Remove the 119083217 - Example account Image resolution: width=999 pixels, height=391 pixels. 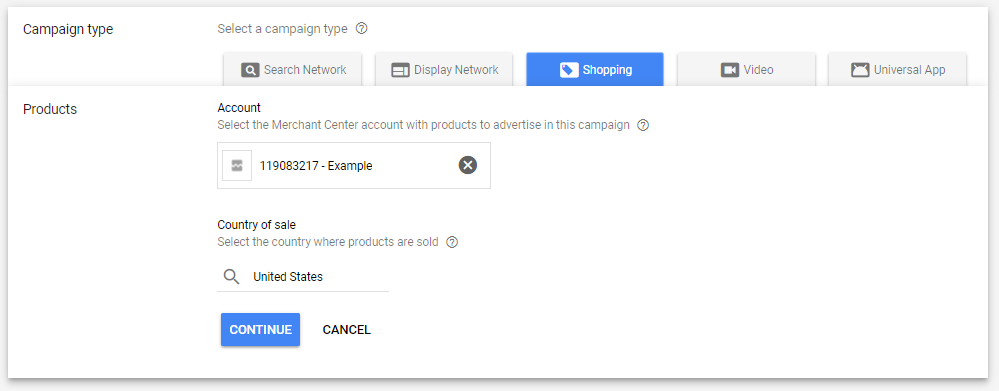(x=468, y=166)
